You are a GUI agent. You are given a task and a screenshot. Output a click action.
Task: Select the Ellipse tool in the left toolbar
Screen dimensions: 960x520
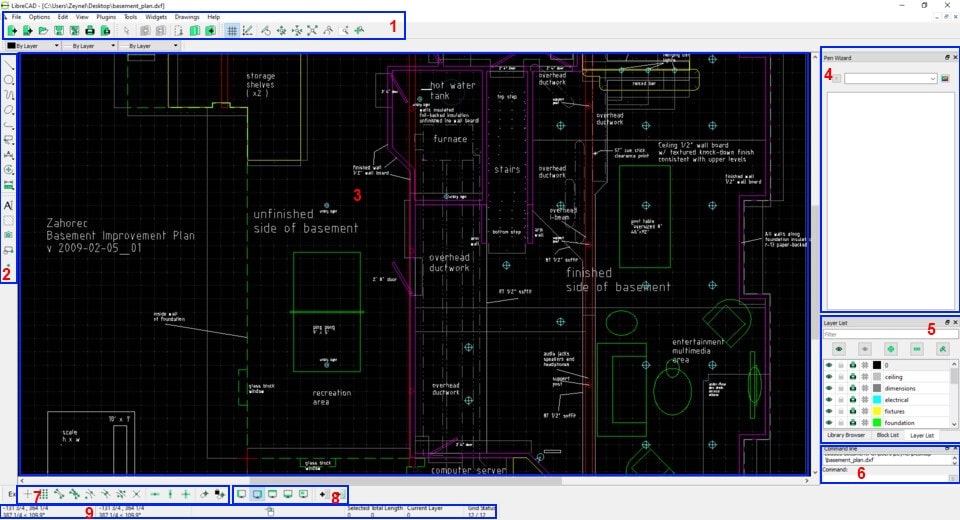coord(9,110)
